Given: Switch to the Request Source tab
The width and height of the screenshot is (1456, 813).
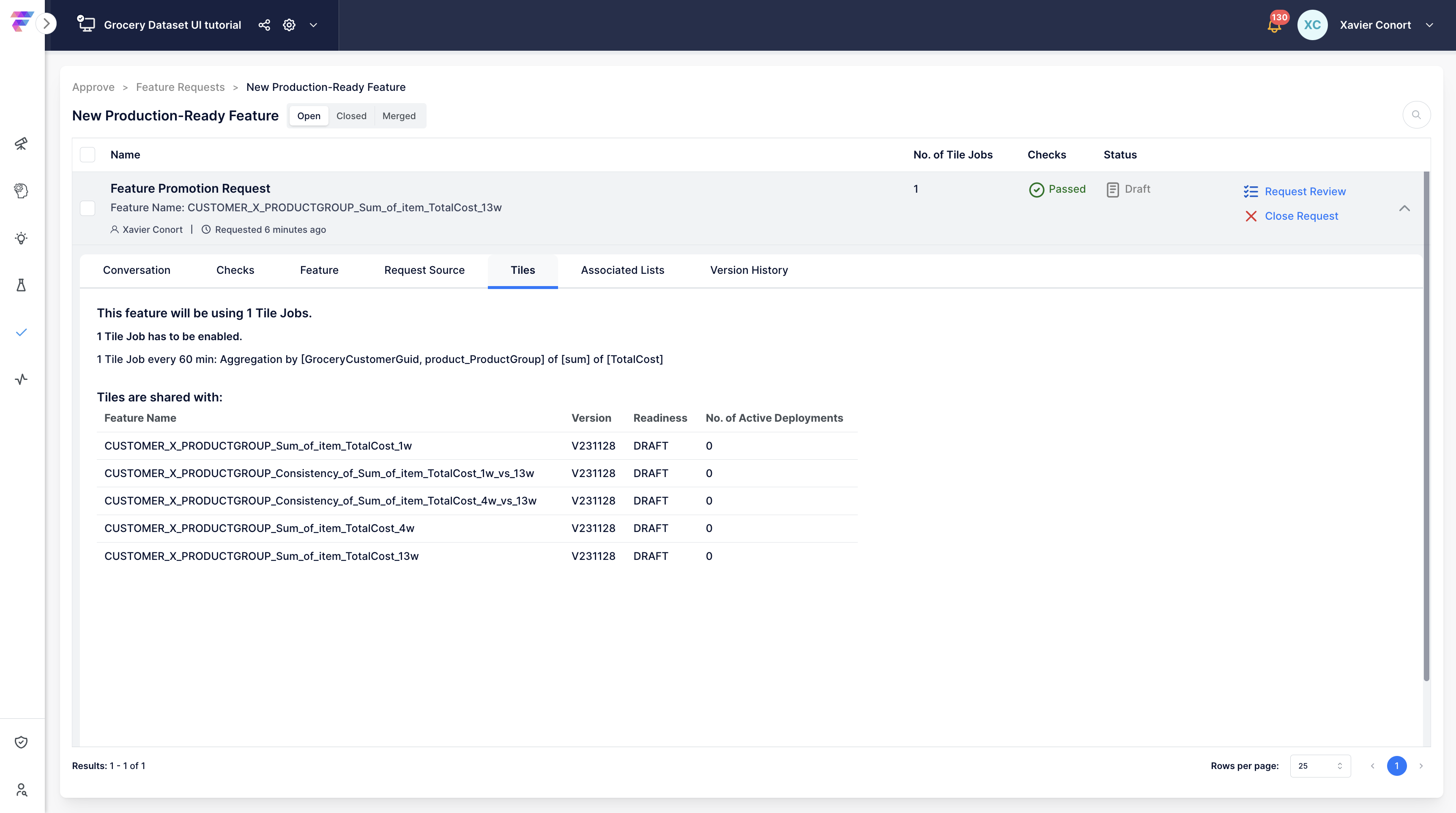Looking at the screenshot, I should pyautogui.click(x=424, y=270).
